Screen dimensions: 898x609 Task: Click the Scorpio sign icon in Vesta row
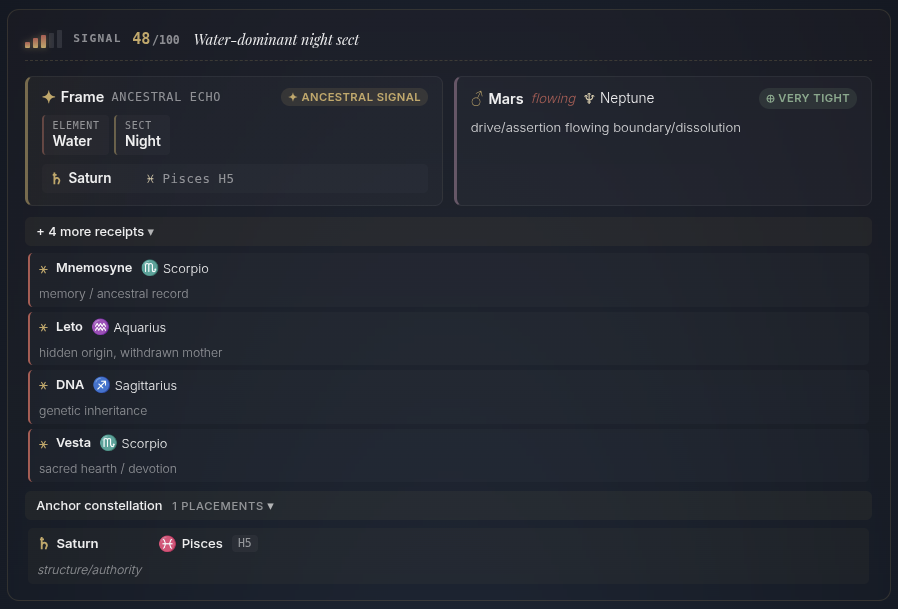click(x=108, y=443)
